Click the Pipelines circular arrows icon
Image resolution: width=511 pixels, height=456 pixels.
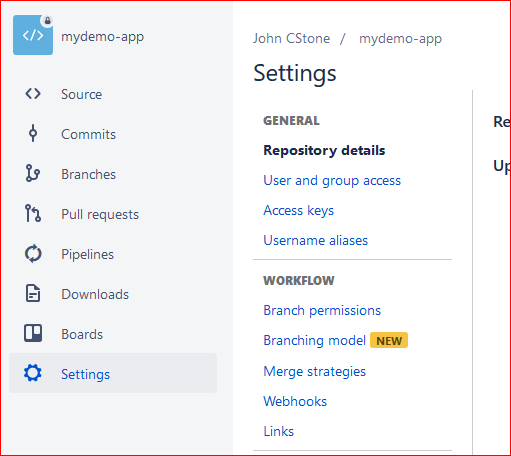coord(33,254)
